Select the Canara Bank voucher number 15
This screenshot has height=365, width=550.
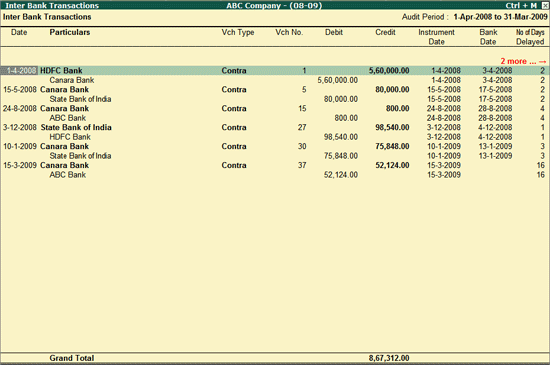coord(275,108)
